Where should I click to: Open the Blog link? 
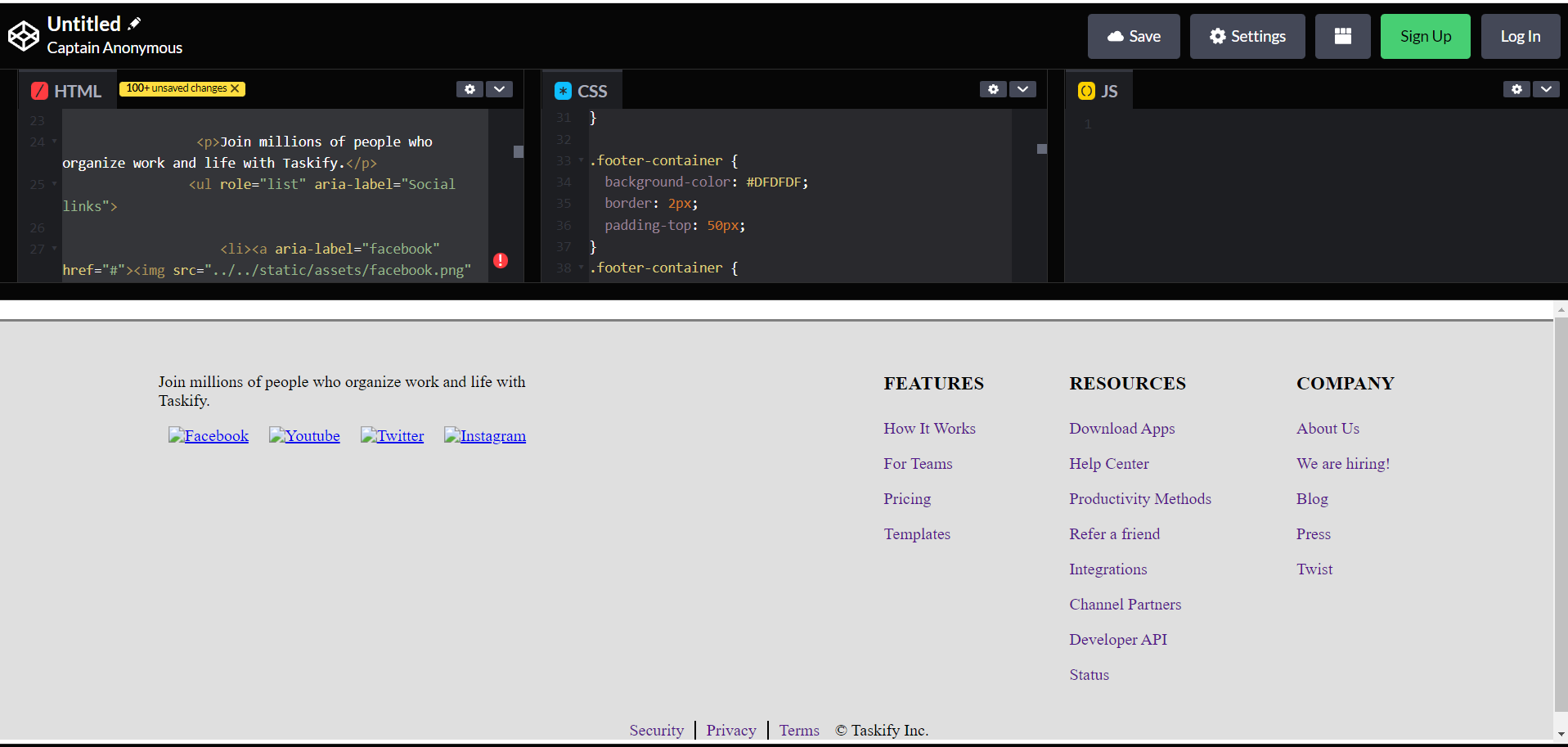(x=1312, y=498)
